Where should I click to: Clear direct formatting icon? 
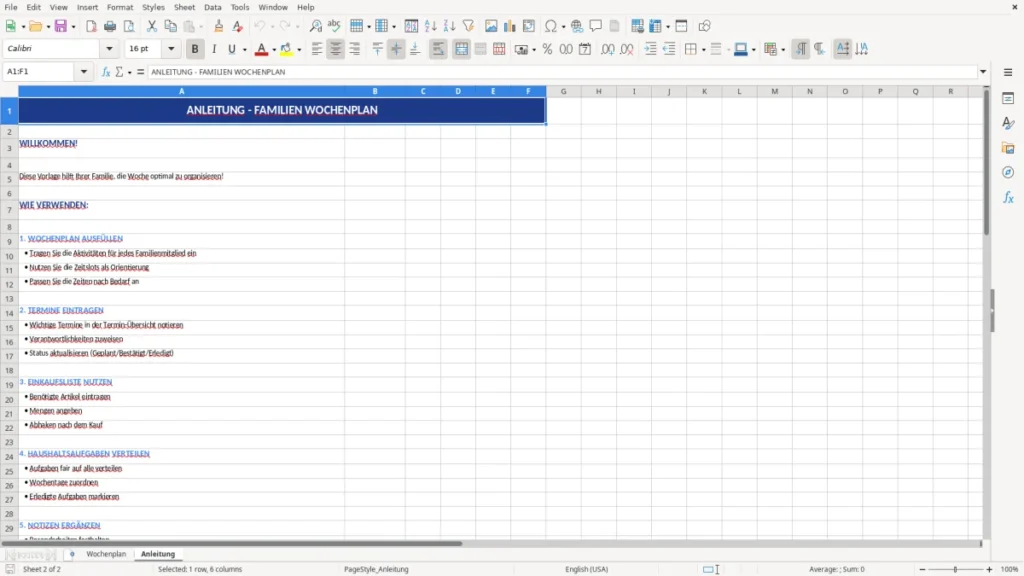[238, 26]
